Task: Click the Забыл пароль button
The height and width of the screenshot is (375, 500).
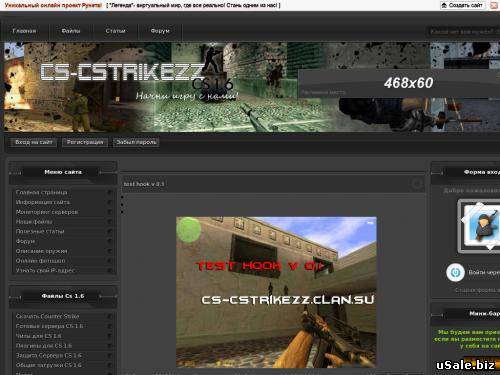Action: 136,142
